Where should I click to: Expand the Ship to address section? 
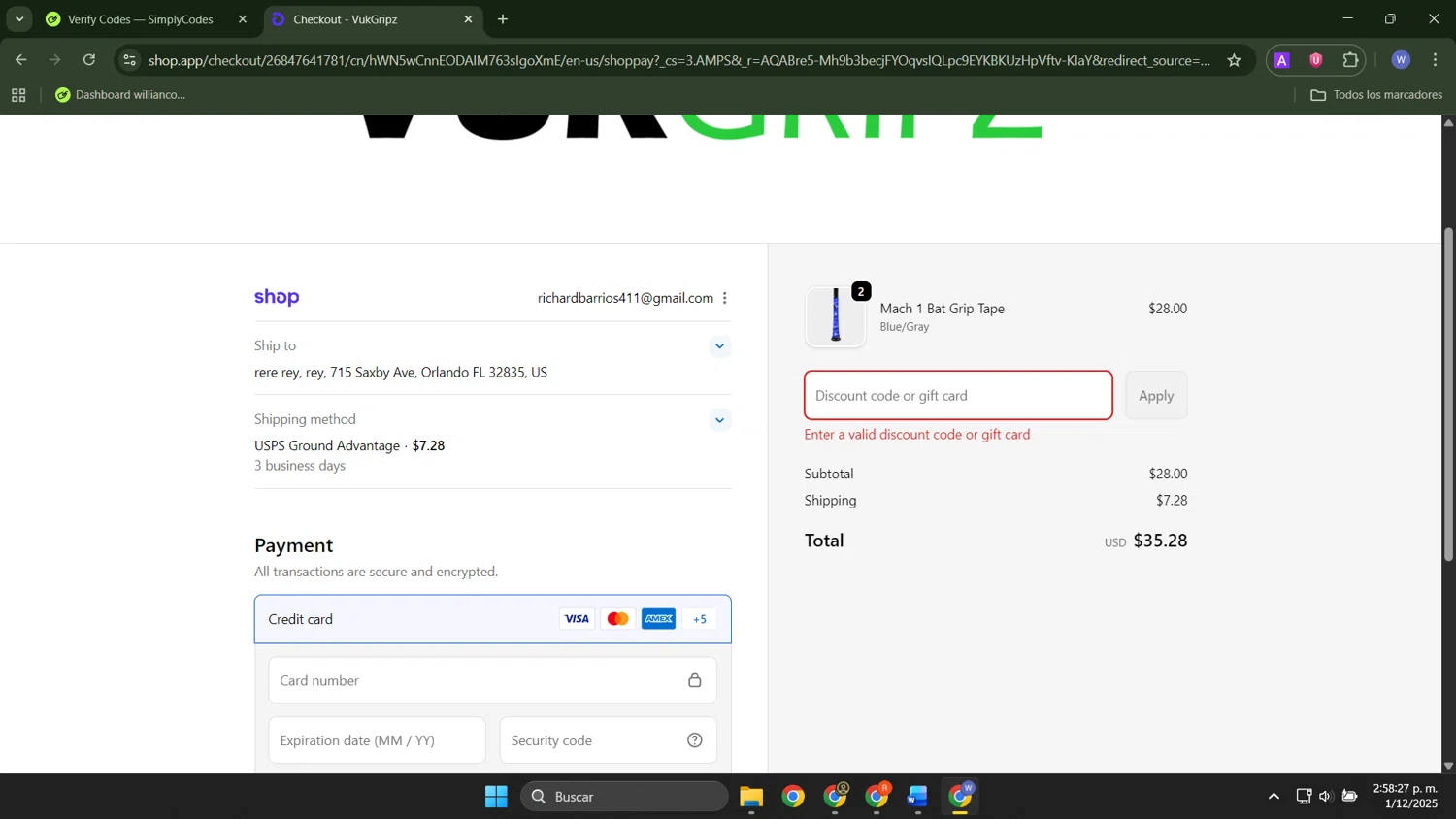(719, 346)
